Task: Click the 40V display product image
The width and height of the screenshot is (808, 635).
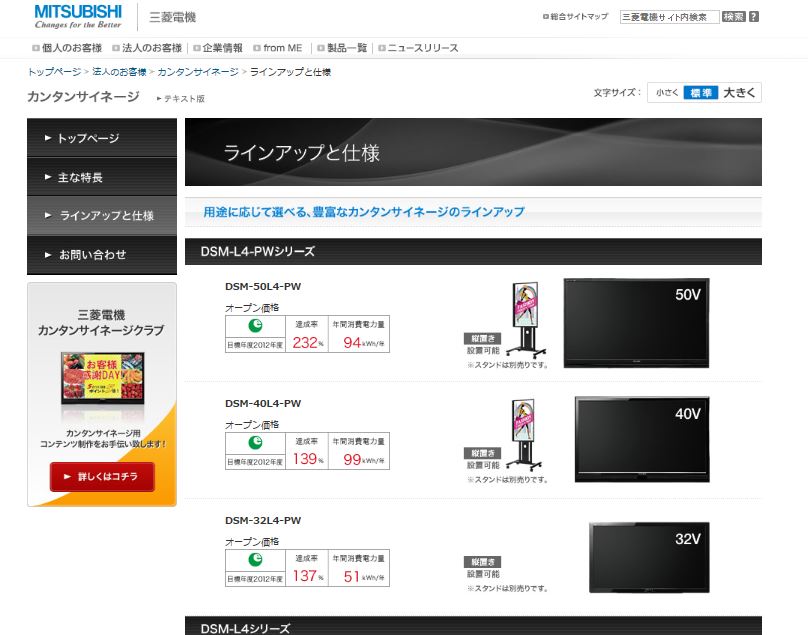Action: (642, 440)
